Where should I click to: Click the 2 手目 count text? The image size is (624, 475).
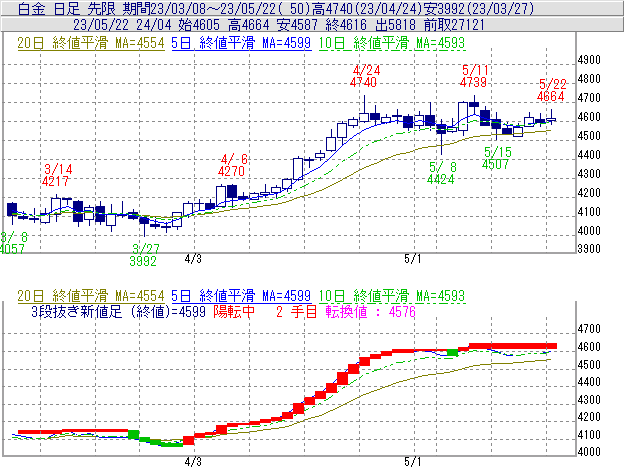tap(296, 312)
